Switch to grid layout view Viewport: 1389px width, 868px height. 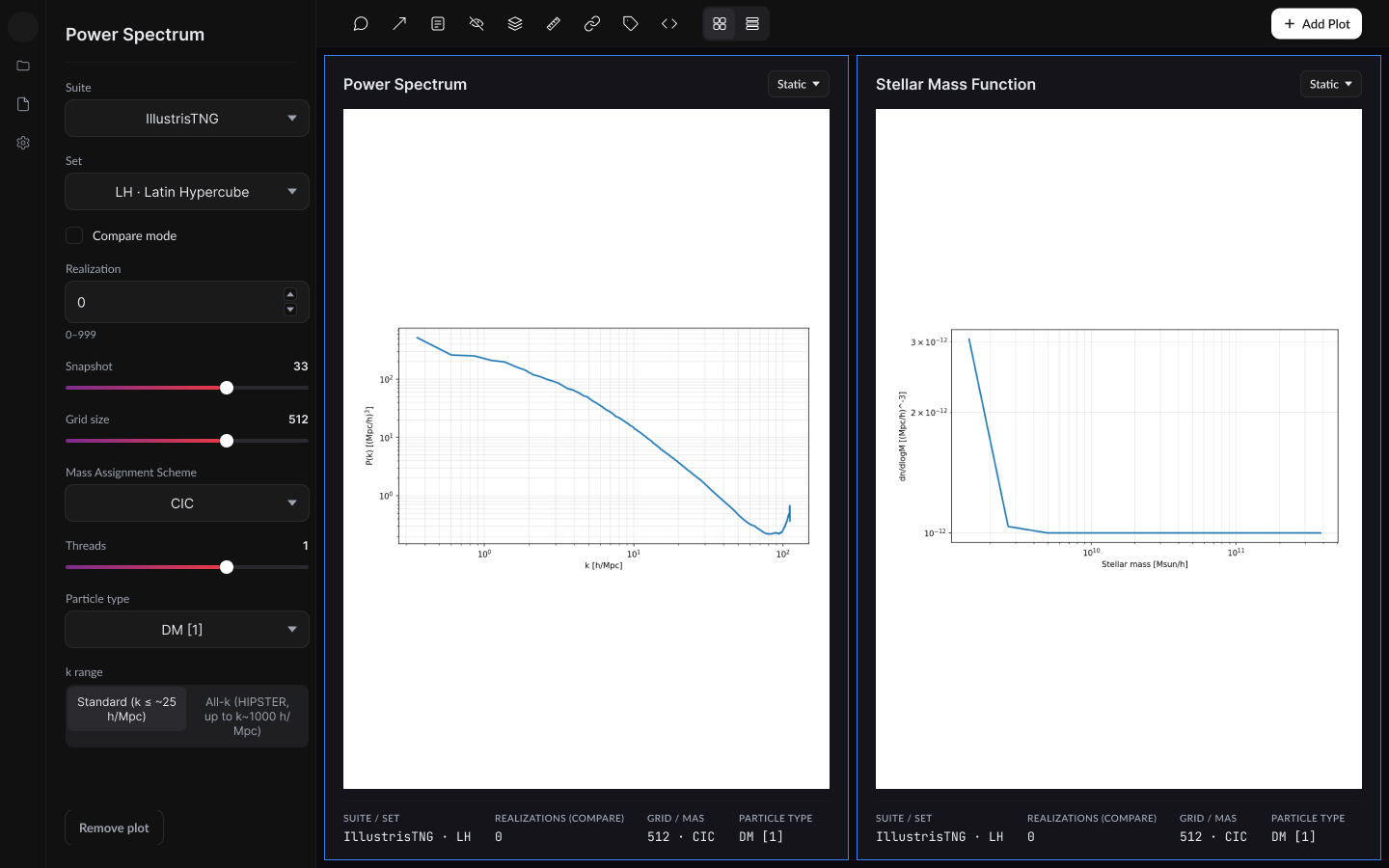pyautogui.click(x=720, y=24)
